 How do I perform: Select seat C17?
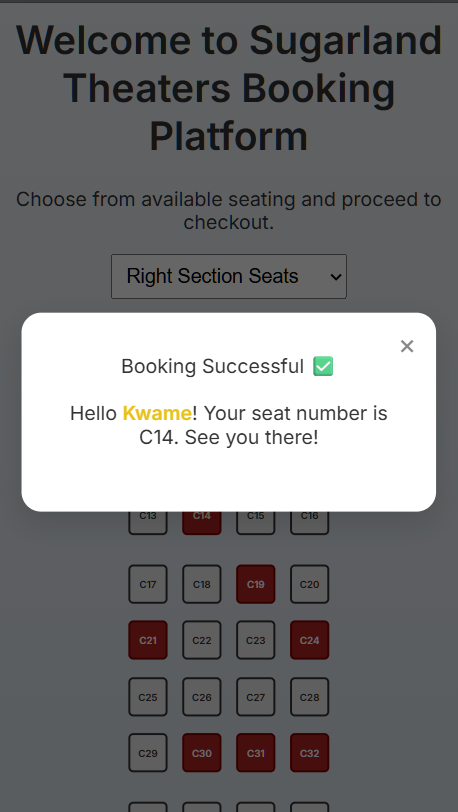coord(148,584)
